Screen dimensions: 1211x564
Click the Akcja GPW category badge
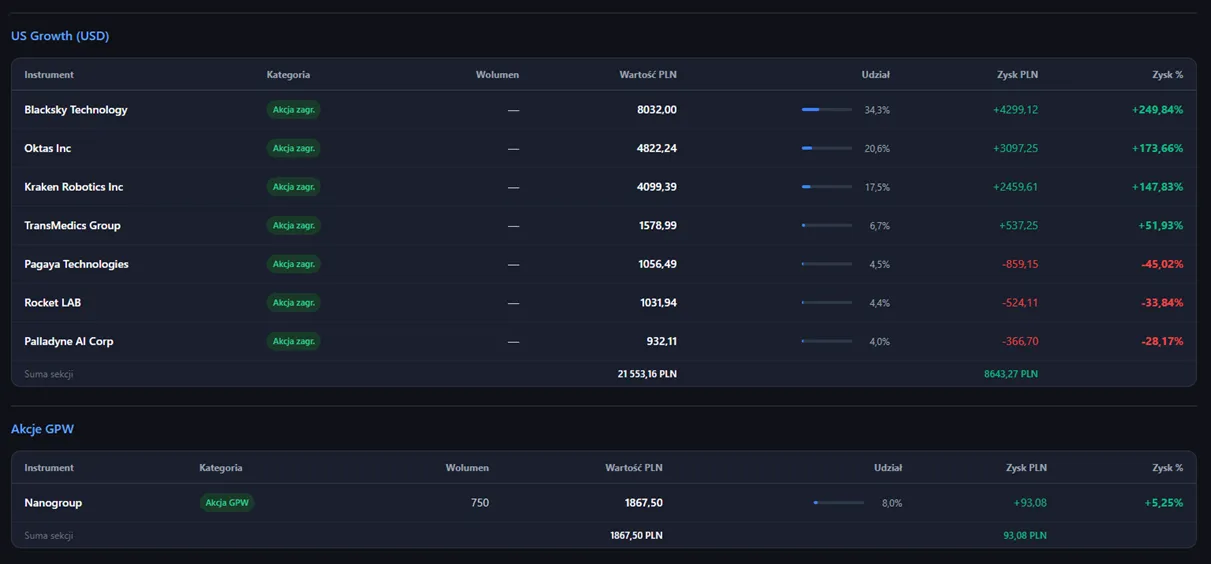227,503
